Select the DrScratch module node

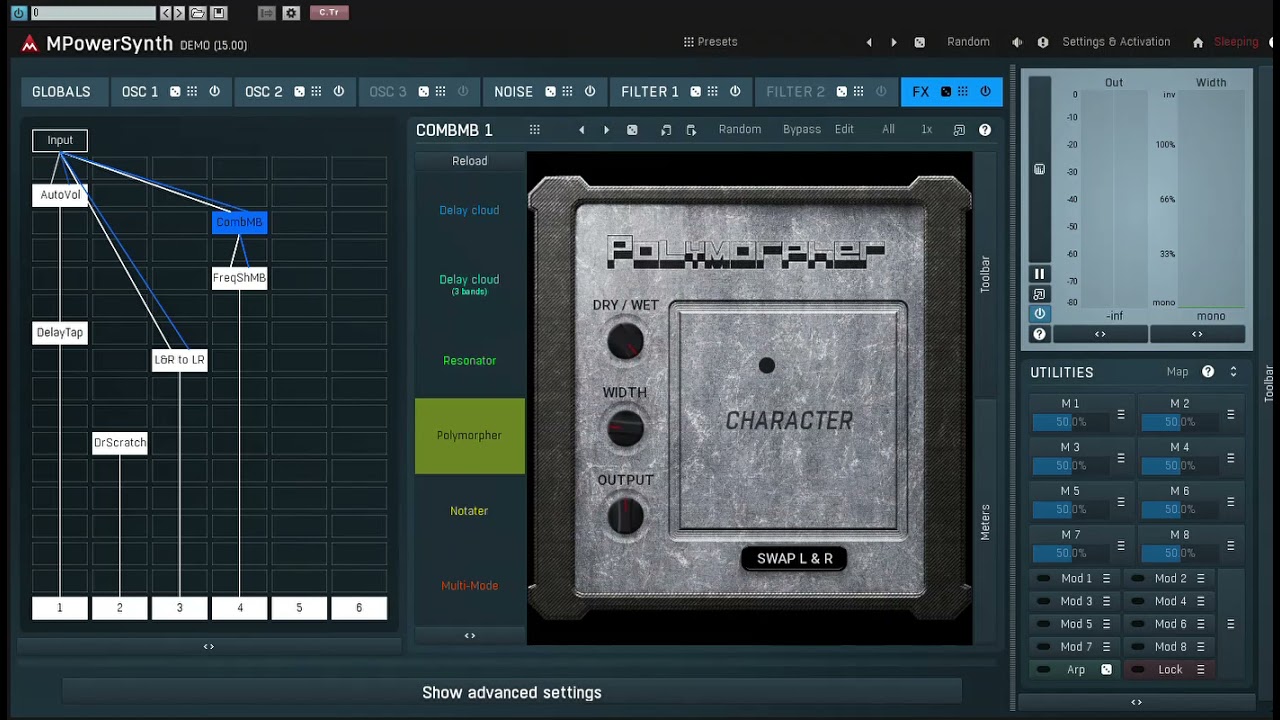click(x=120, y=443)
